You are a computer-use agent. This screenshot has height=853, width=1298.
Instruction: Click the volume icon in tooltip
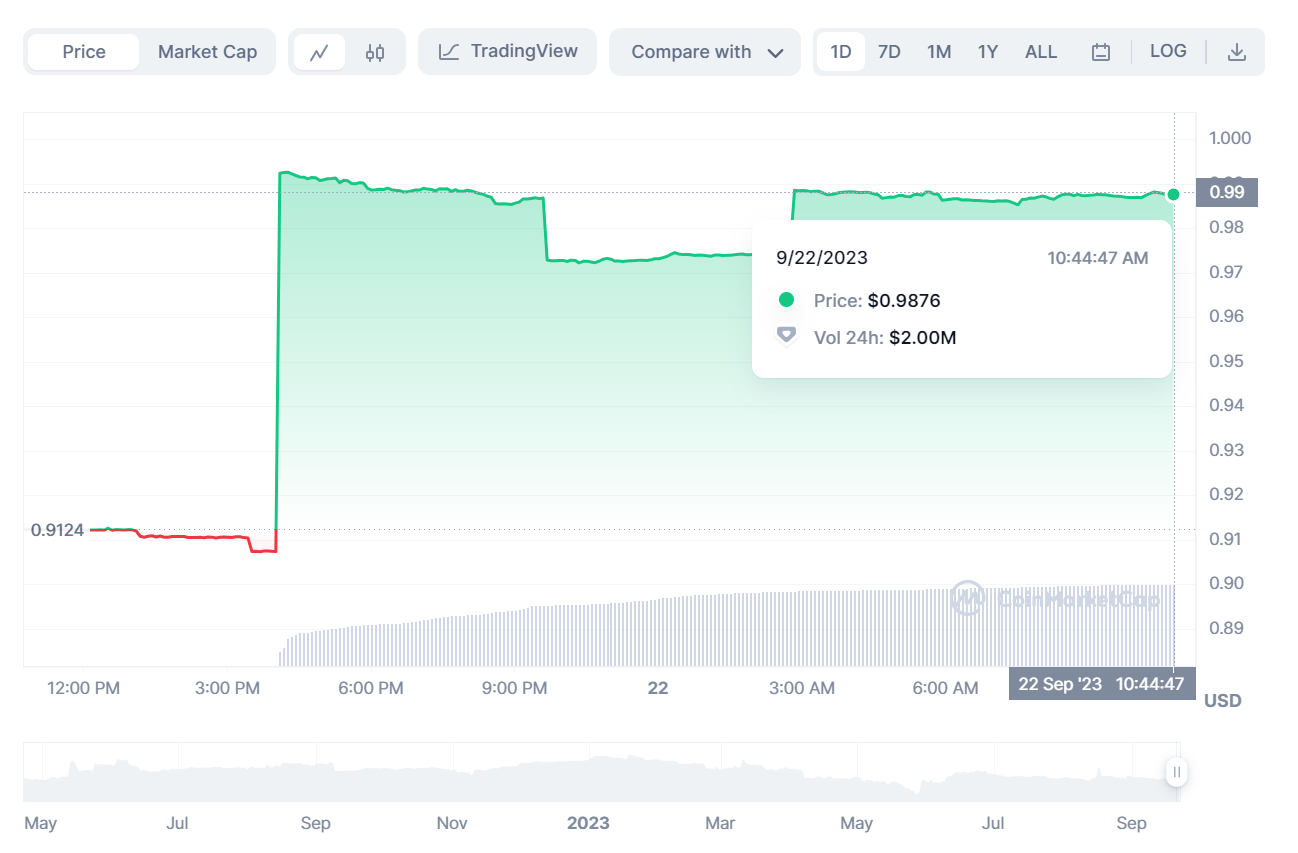pyautogui.click(x=787, y=336)
